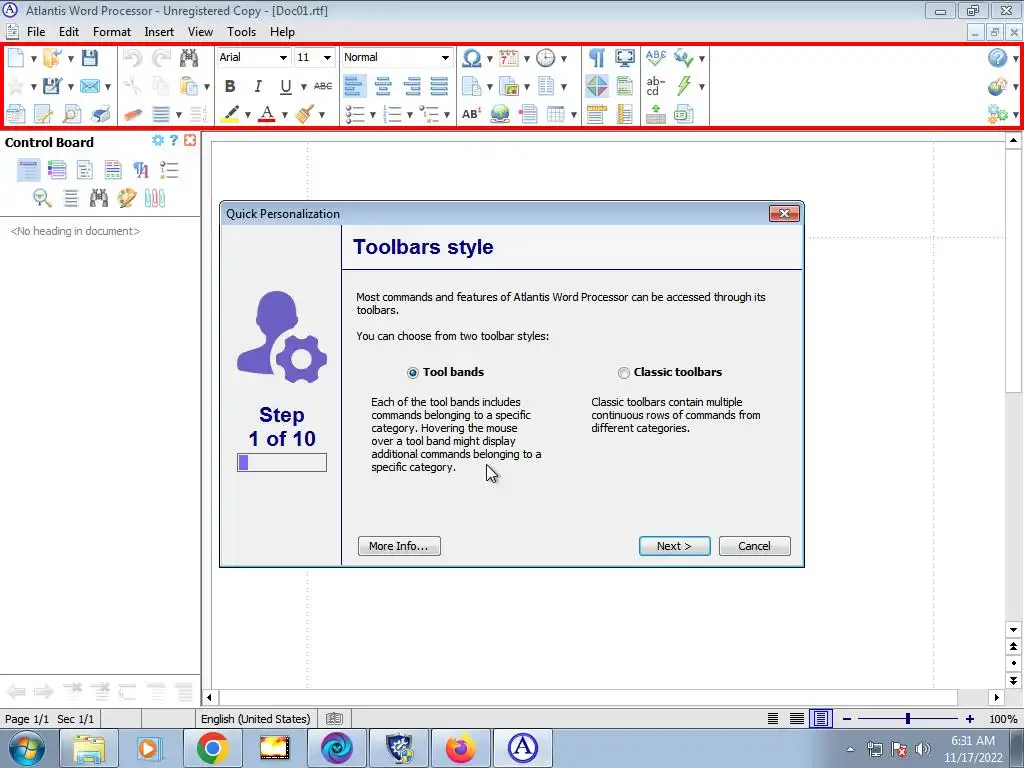Open the font size 11 dropdown

(x=328, y=57)
